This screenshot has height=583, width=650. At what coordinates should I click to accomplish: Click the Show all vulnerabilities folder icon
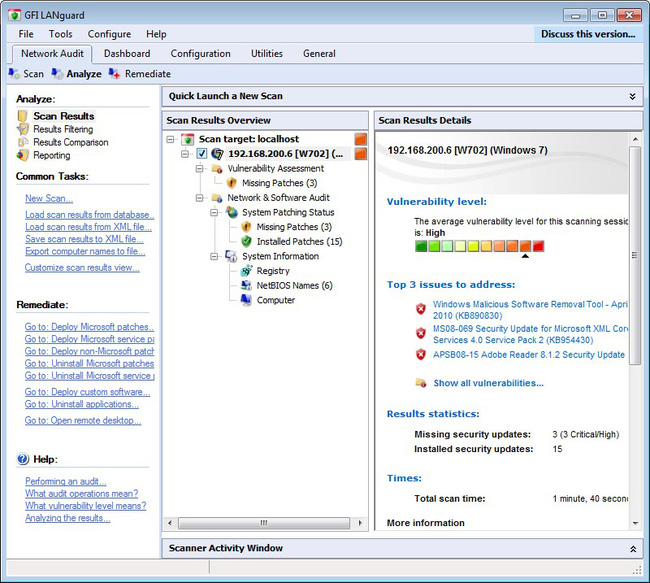tap(421, 383)
